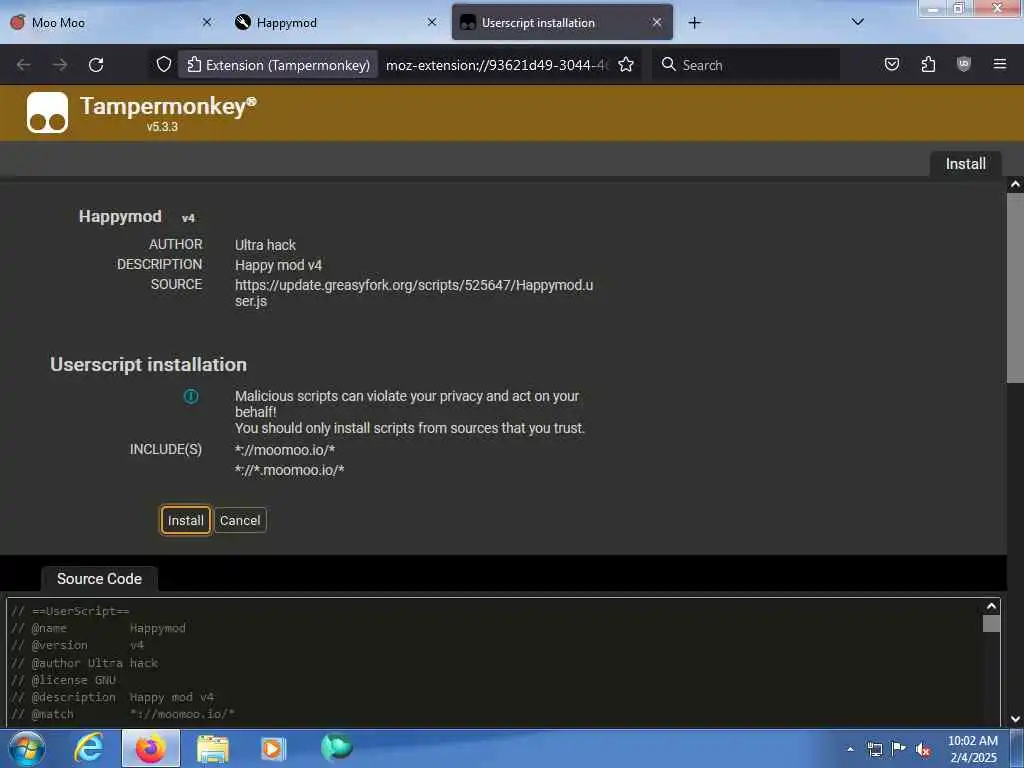Open the uBlock Origin shield icon
1024x768 pixels.
point(963,64)
